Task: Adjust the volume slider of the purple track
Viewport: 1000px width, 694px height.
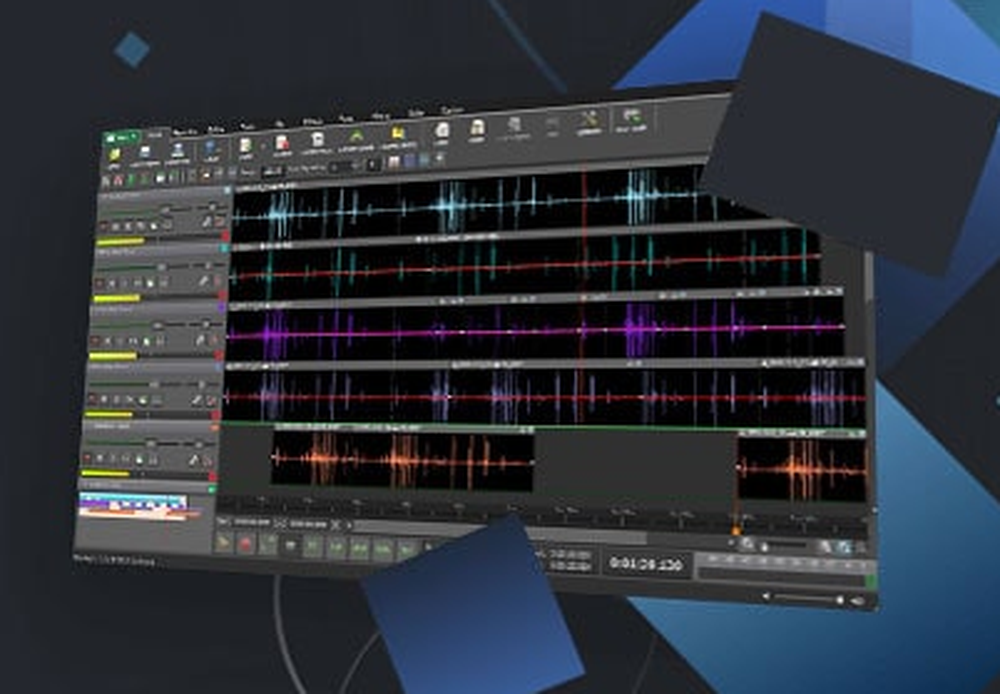Action: [158, 325]
